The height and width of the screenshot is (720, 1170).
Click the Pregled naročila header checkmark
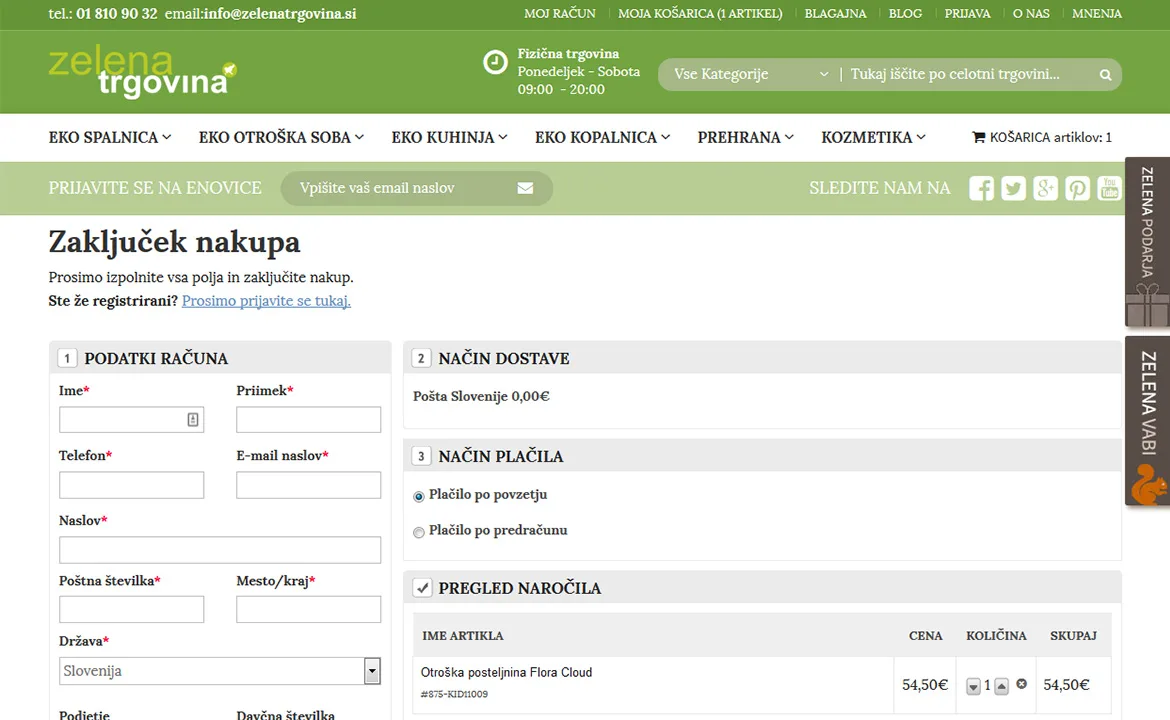[x=422, y=588]
